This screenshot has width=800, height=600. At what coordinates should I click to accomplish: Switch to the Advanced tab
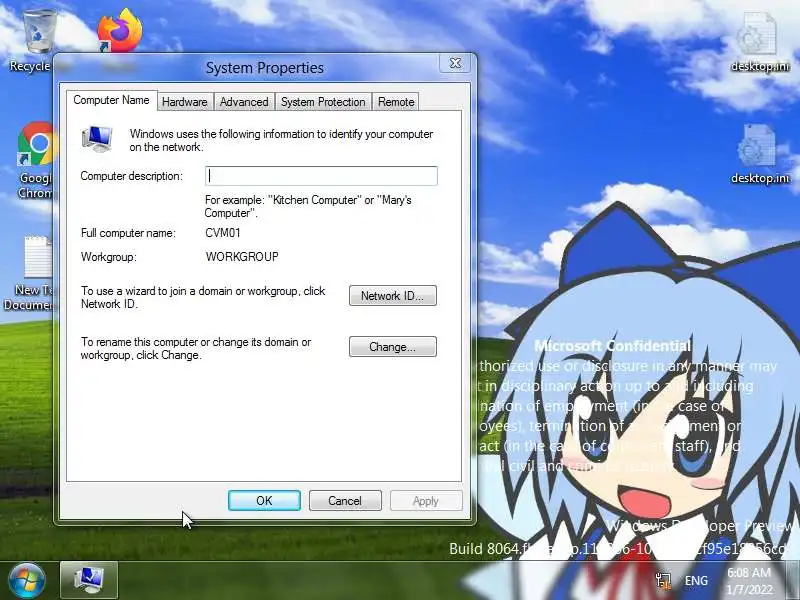(244, 102)
